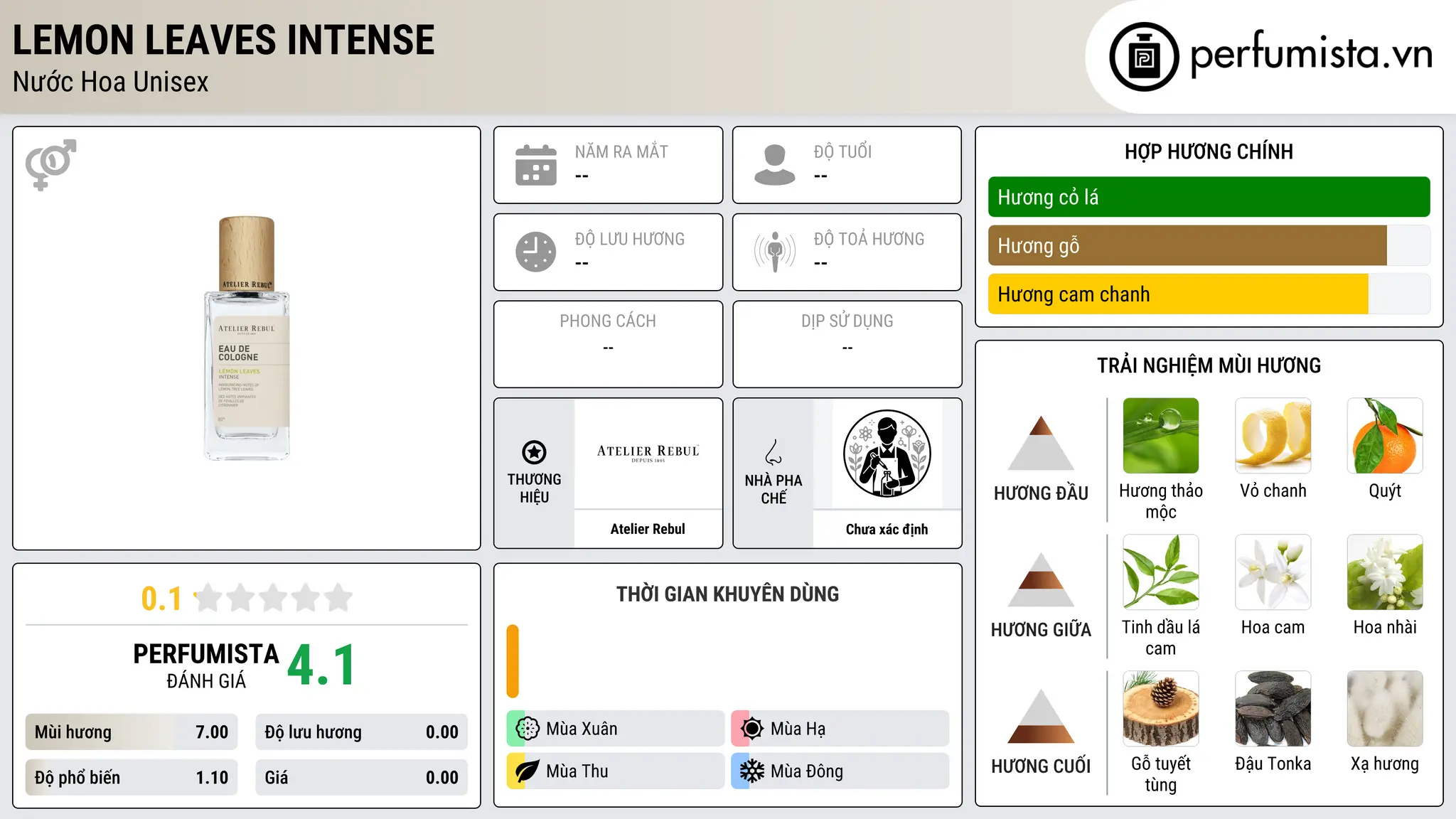The image size is (1456, 819).
Task: Select the Xạ hương note image
Action: 1385,709
